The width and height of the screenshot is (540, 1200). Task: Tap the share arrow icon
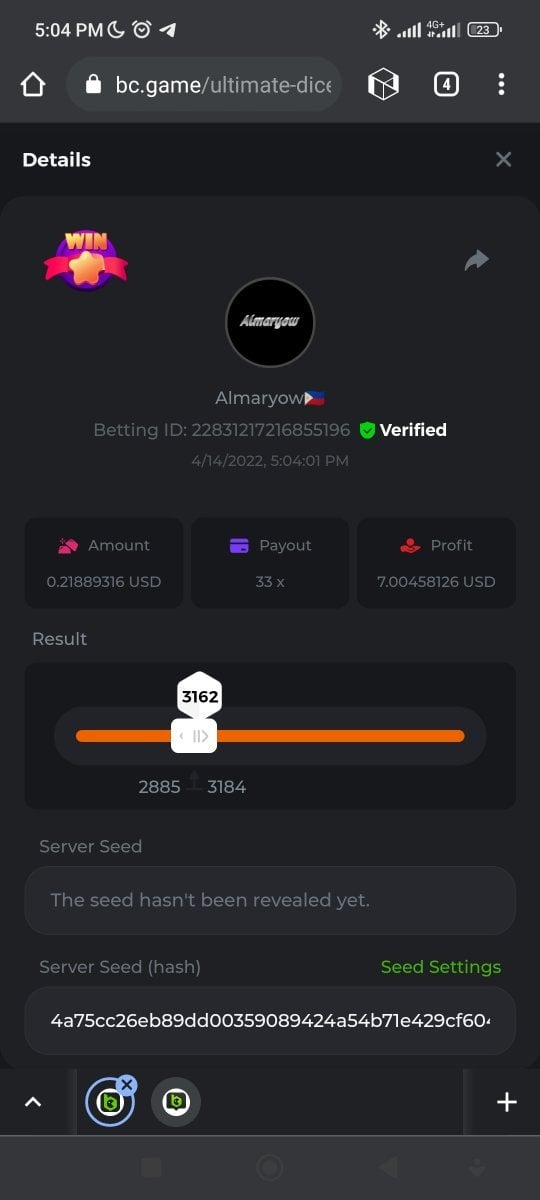click(477, 261)
